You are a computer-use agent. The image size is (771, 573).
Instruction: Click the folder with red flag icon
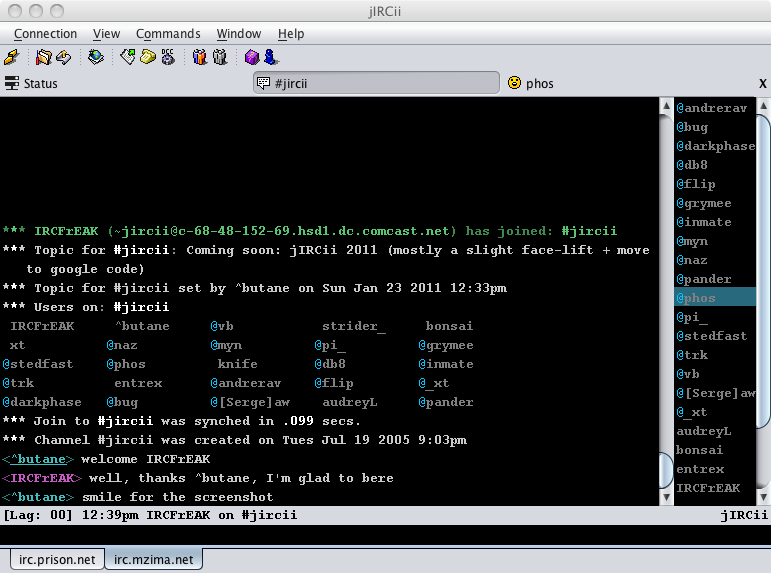click(44, 58)
